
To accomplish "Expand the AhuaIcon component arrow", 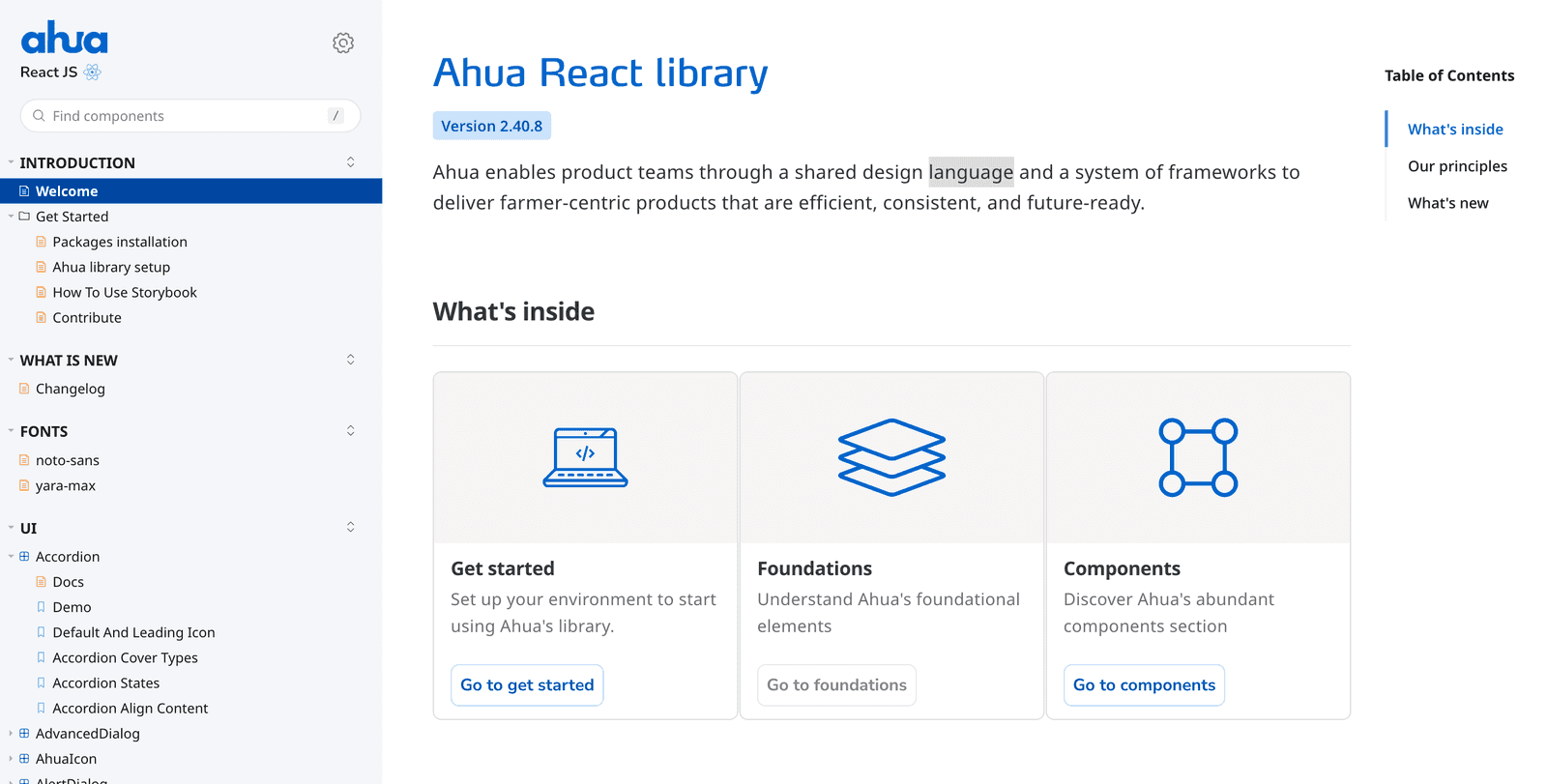I will 11,759.
